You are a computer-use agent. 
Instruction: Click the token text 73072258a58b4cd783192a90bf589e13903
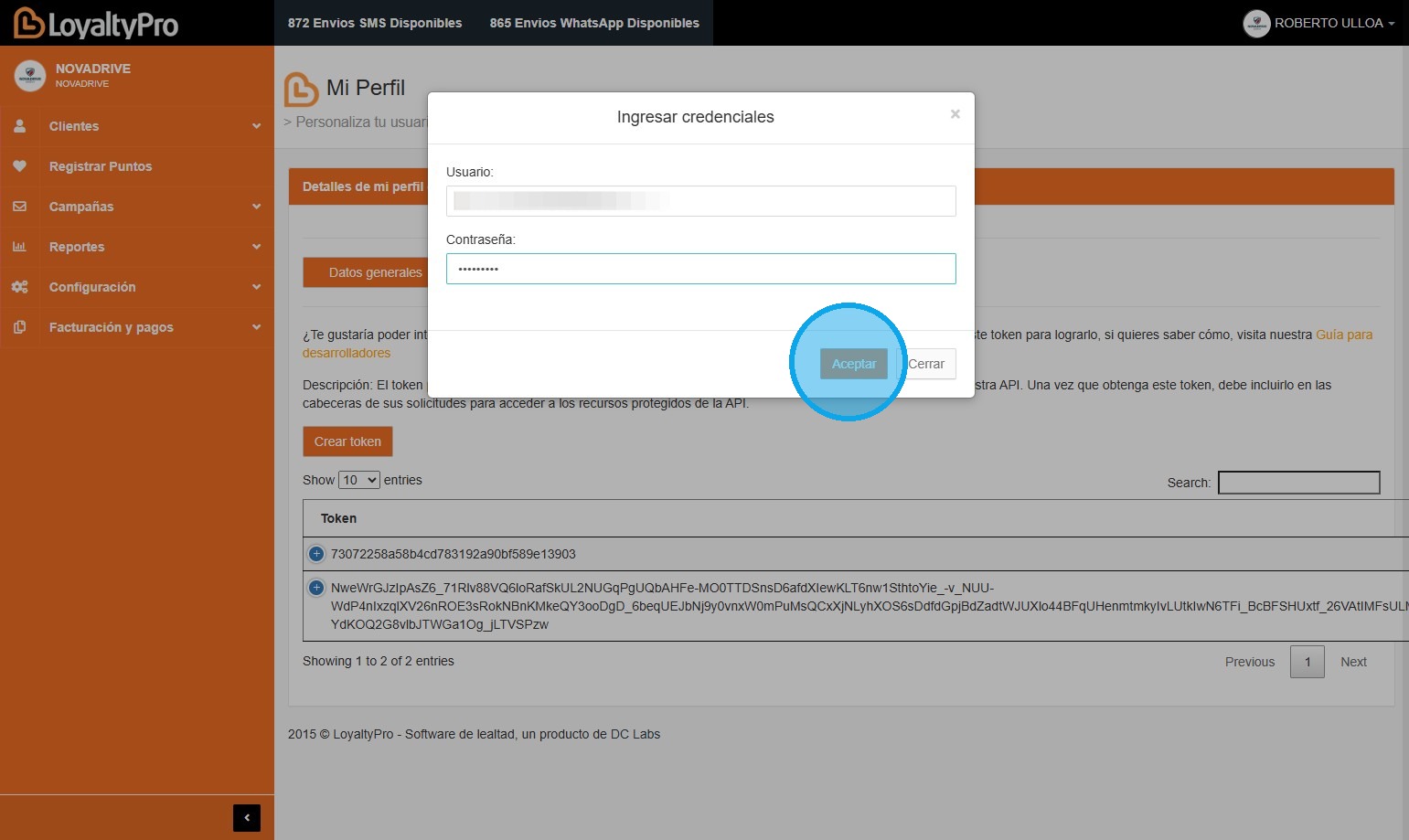click(454, 554)
